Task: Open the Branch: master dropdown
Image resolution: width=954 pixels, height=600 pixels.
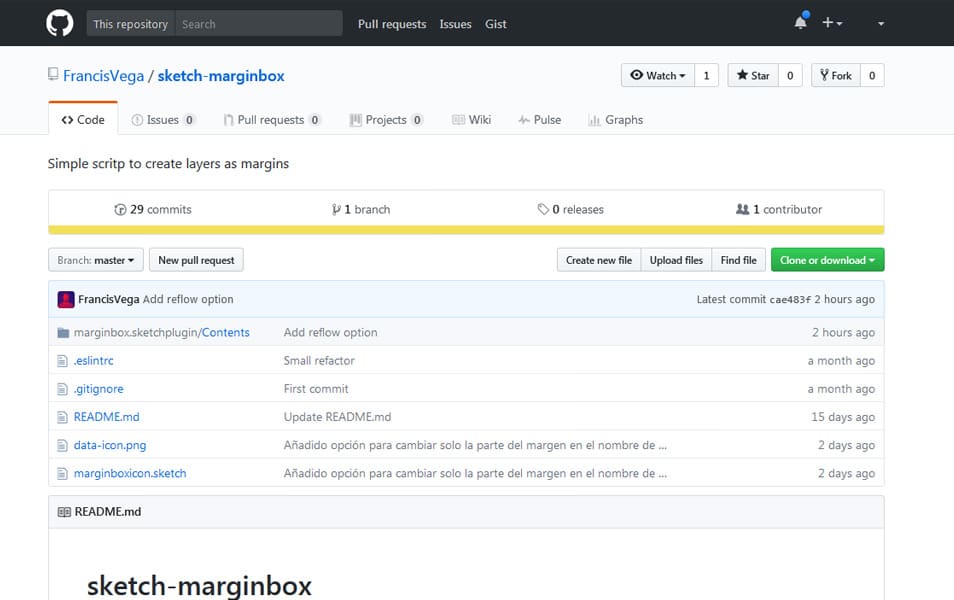Action: tap(96, 260)
